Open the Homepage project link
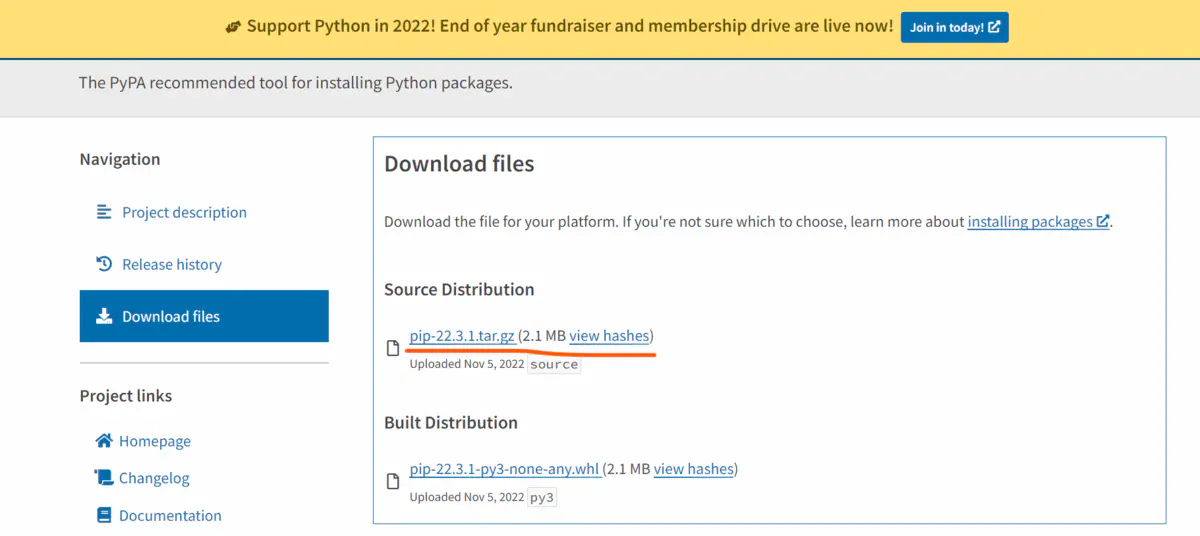The height and width of the screenshot is (536, 1200). pyautogui.click(x=155, y=441)
